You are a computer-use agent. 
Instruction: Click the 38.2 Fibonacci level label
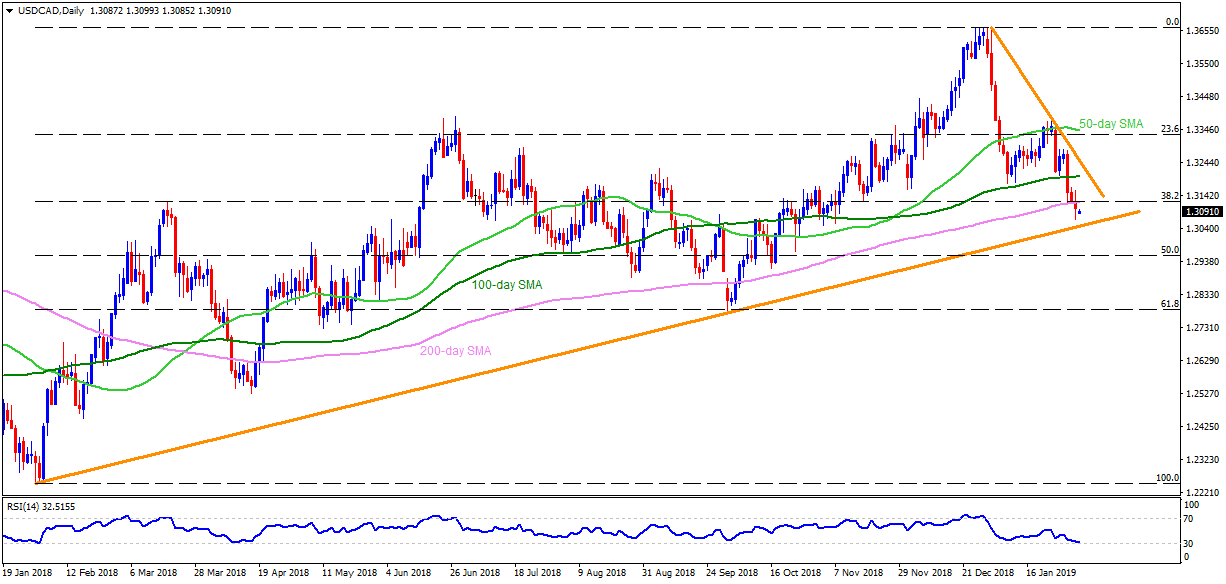tap(1169, 195)
